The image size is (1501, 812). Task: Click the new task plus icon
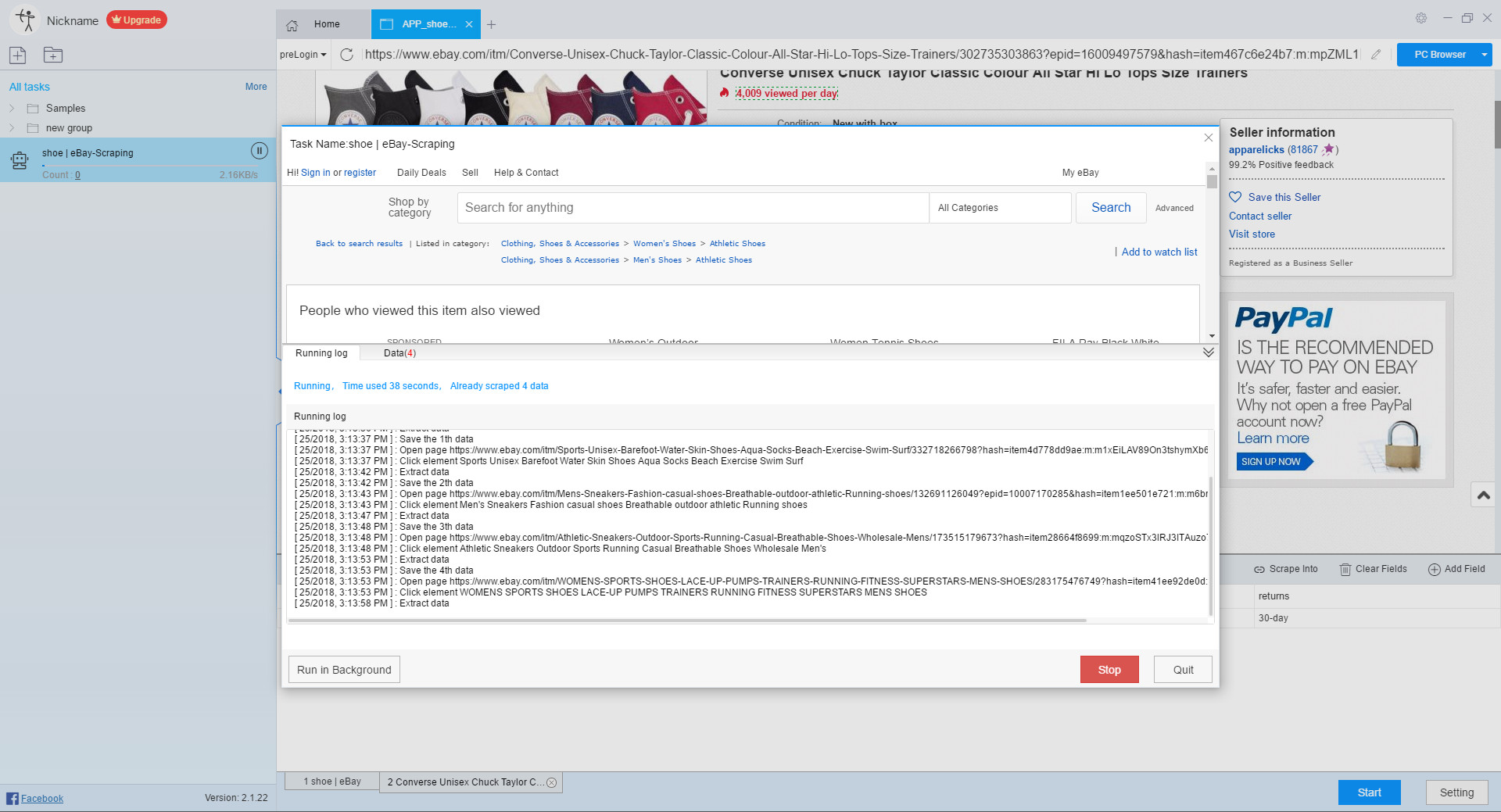point(17,55)
